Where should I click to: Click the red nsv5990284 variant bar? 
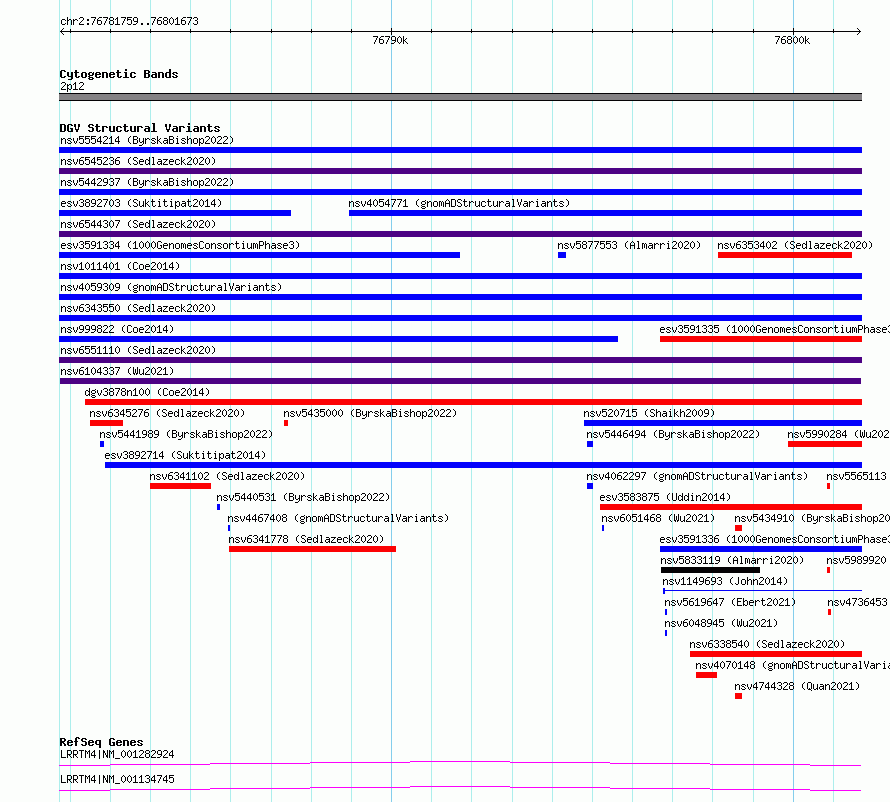point(825,444)
